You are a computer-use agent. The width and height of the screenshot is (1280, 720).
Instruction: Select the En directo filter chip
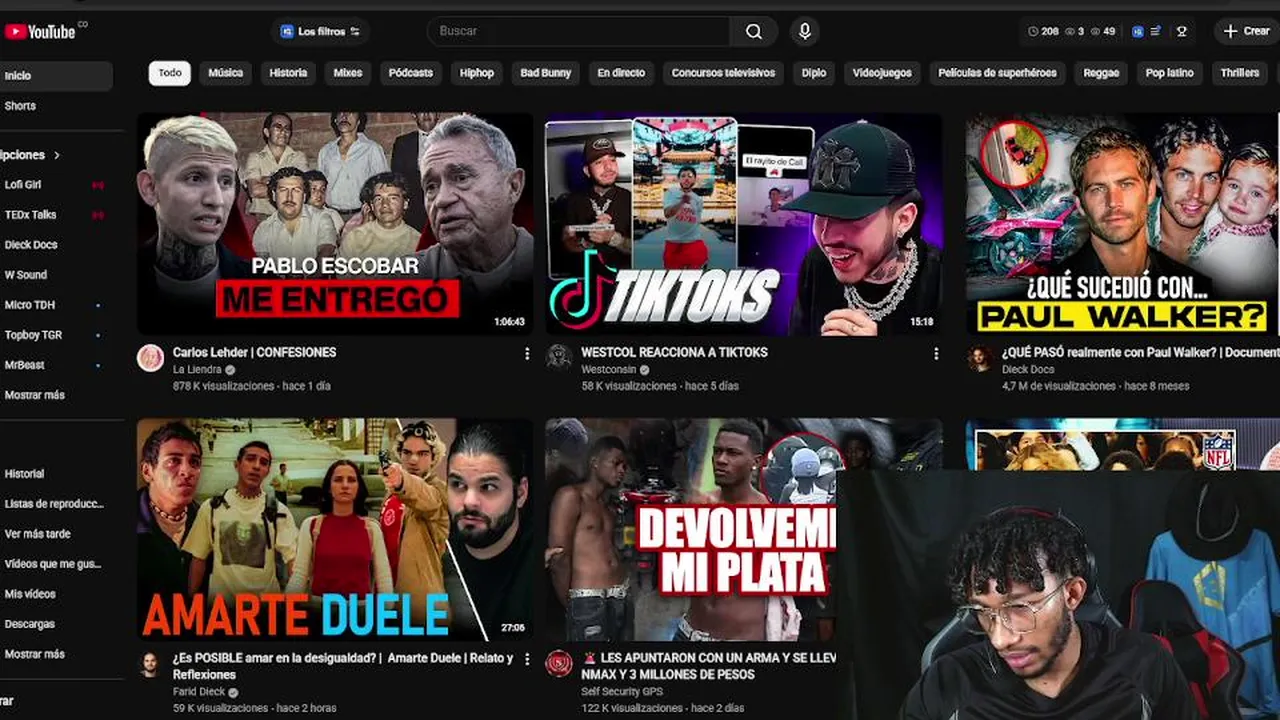tap(621, 73)
